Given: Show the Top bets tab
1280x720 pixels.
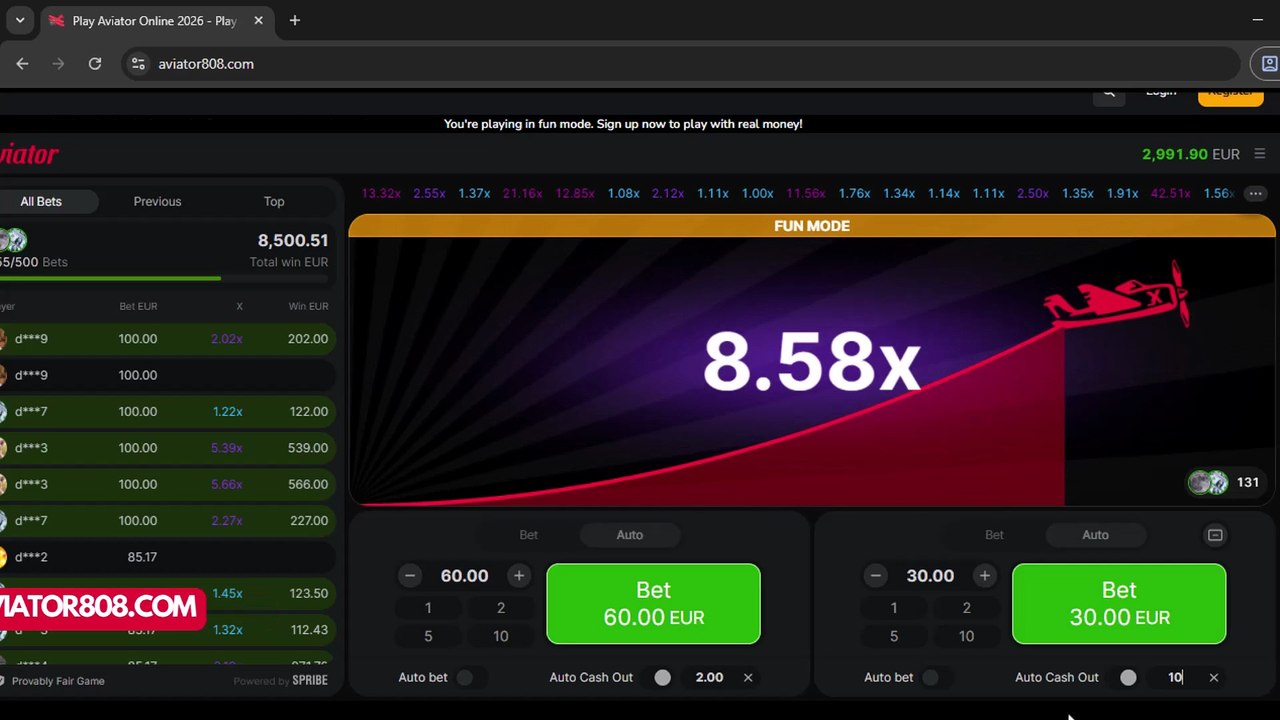Looking at the screenshot, I should pyautogui.click(x=274, y=201).
